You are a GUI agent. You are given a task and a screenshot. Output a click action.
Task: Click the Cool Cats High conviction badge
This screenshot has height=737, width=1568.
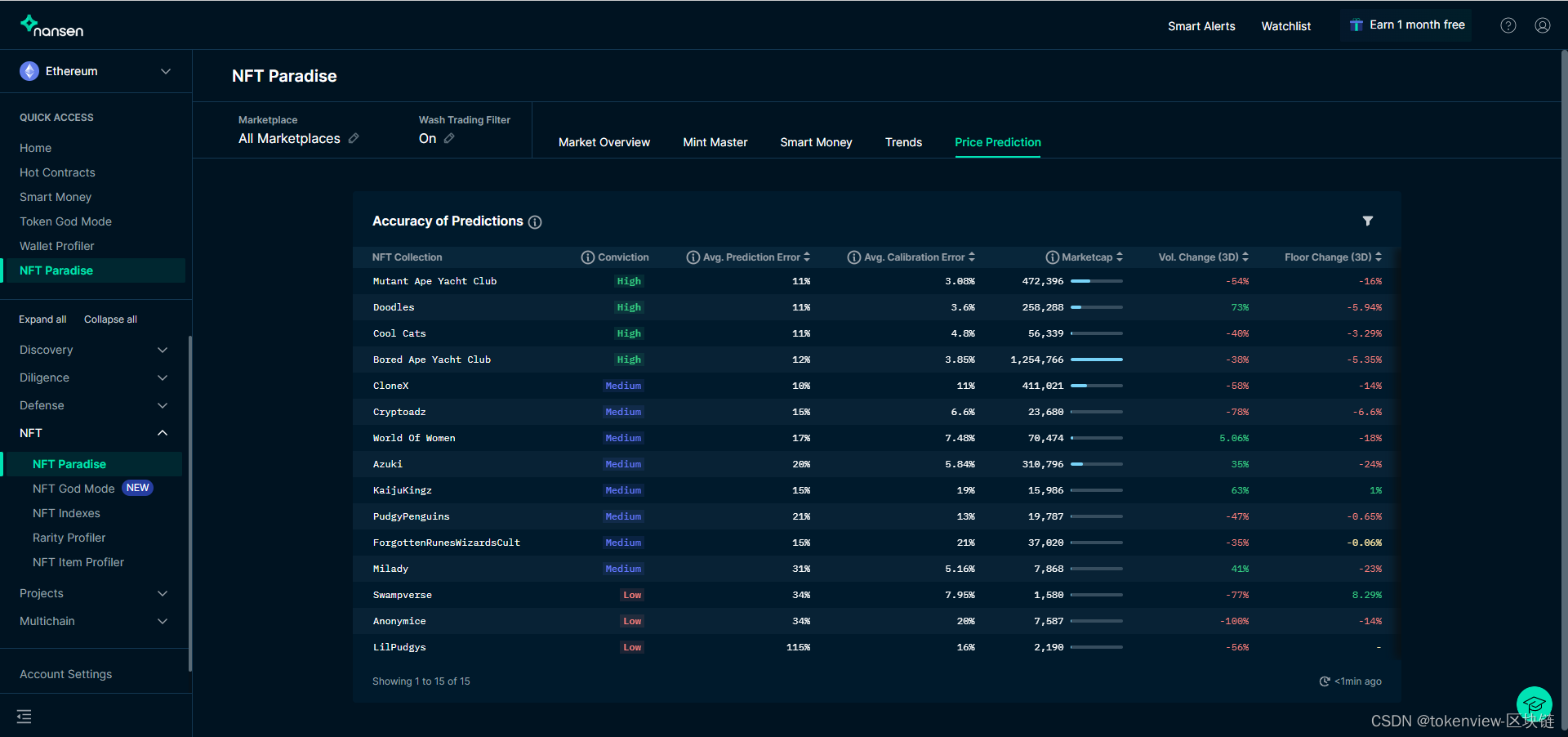tap(629, 333)
